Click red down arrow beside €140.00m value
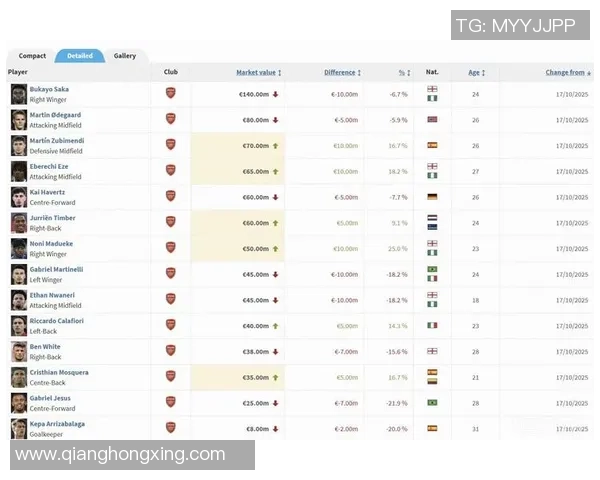Image resolution: width=600 pixels, height=480 pixels. (275, 94)
